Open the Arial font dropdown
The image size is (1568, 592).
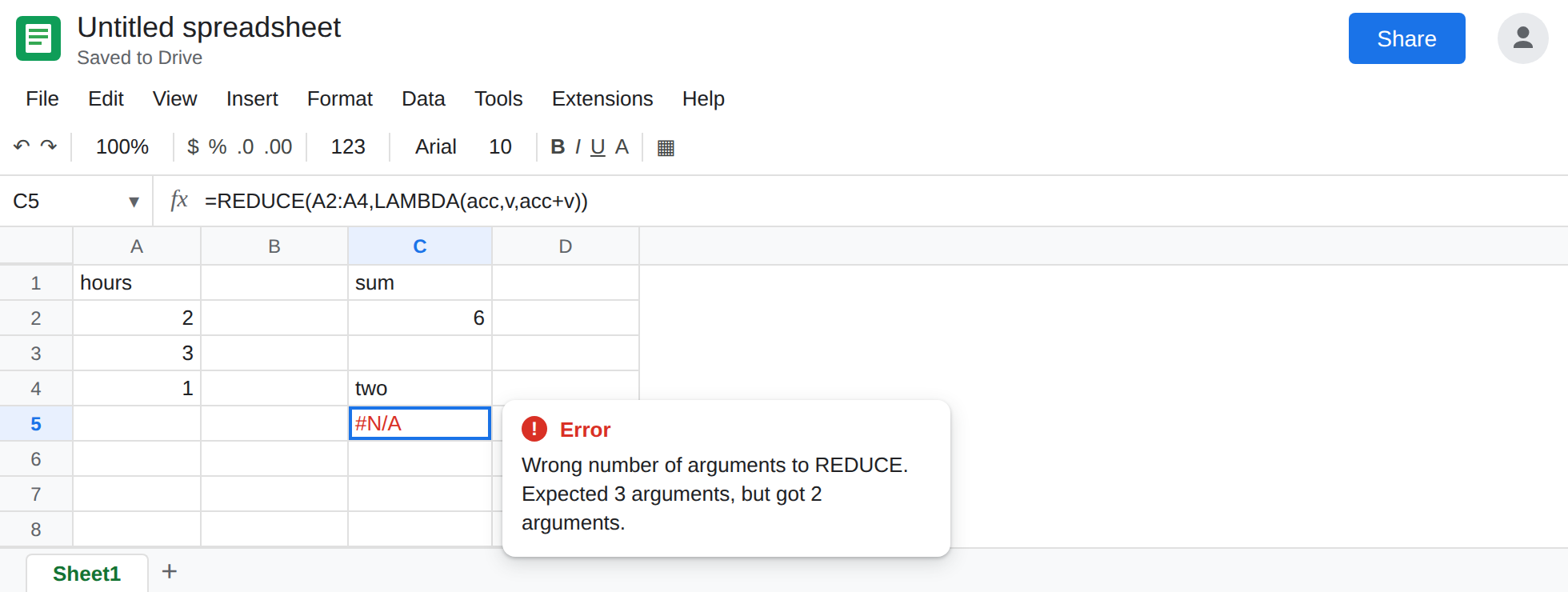(x=435, y=146)
